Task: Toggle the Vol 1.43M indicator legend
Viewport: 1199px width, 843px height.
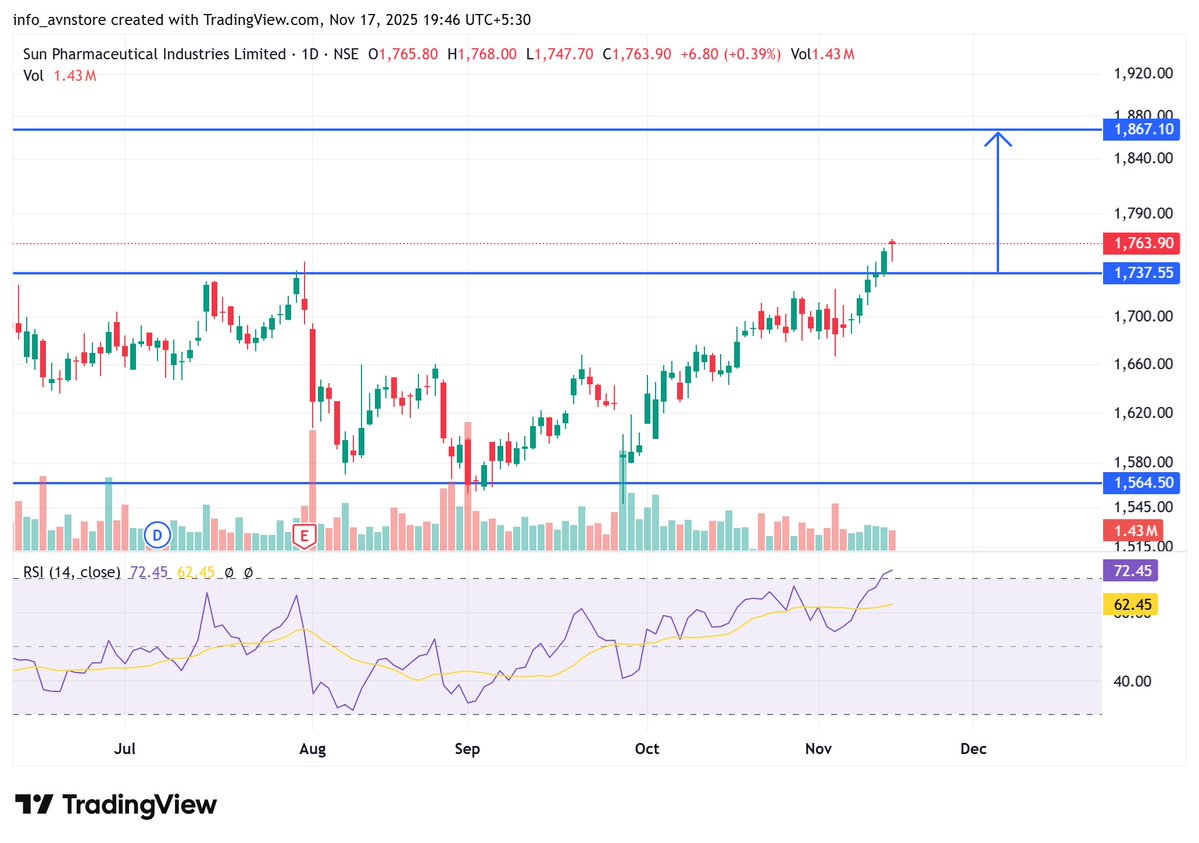Action: 57,75
